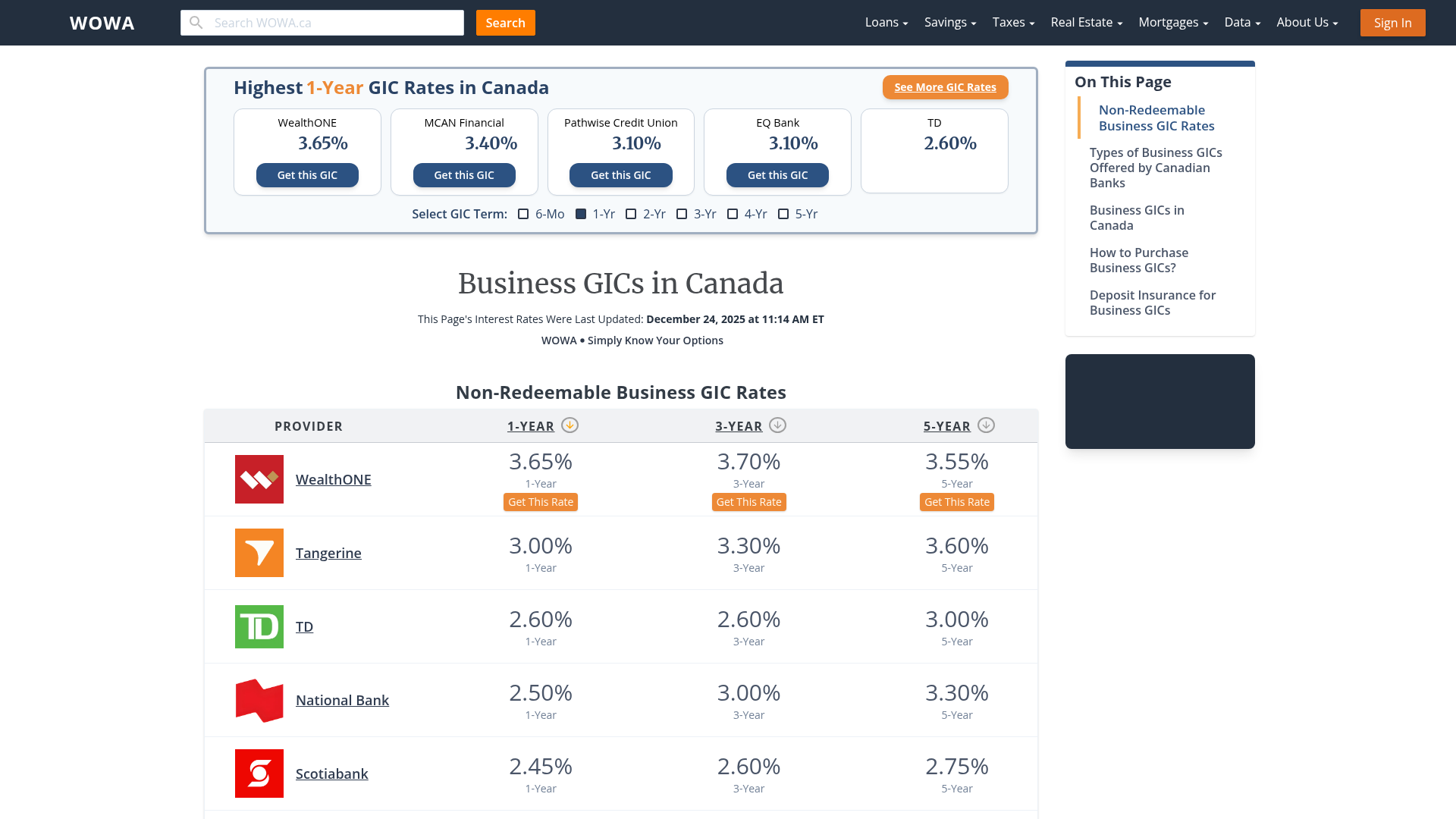
Task: Click the search magnifier icon
Action: point(196,22)
